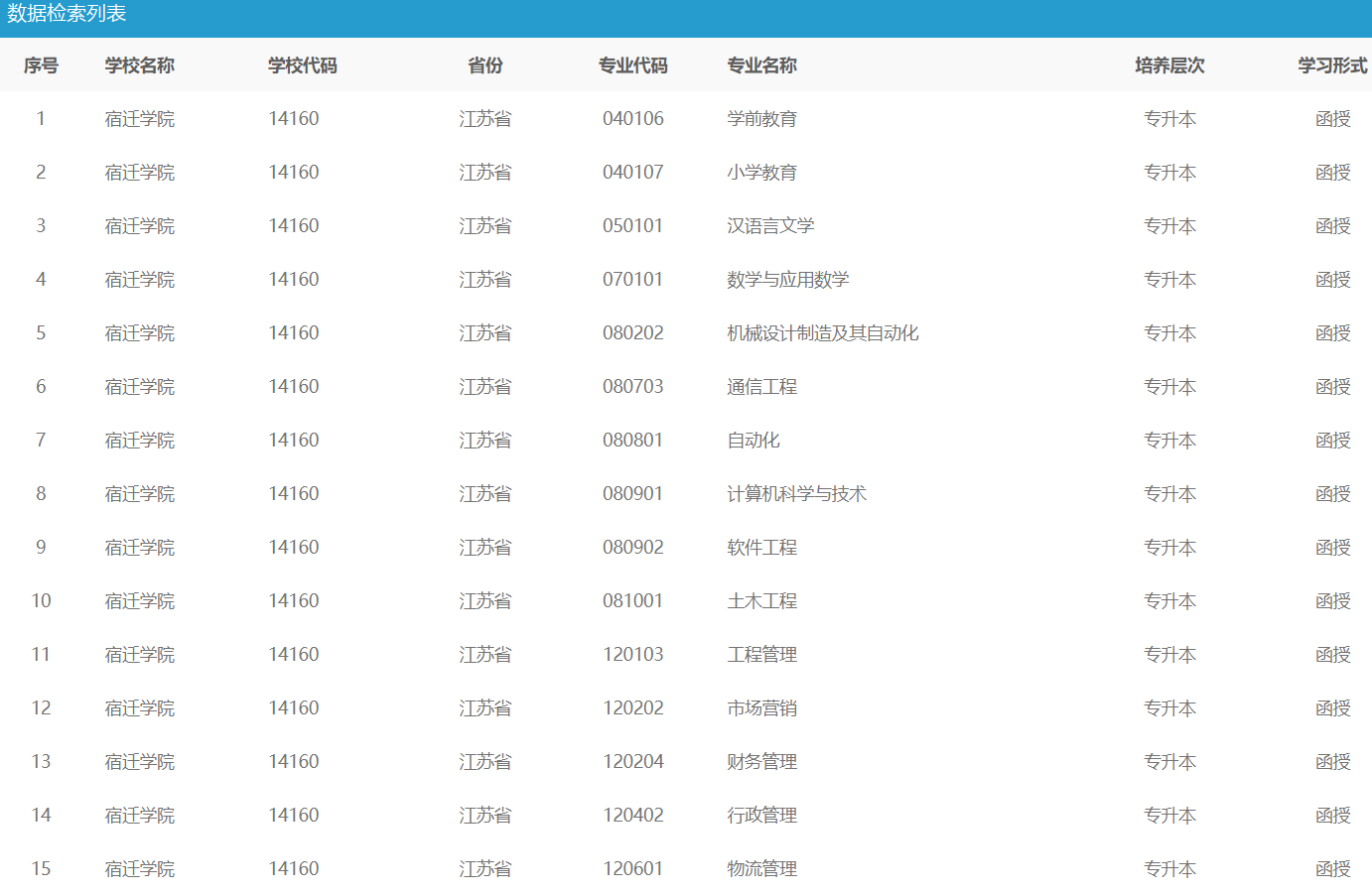Click 函授 in the 行政管理 row
Viewport: 1372px width, 894px height.
pos(1333,816)
